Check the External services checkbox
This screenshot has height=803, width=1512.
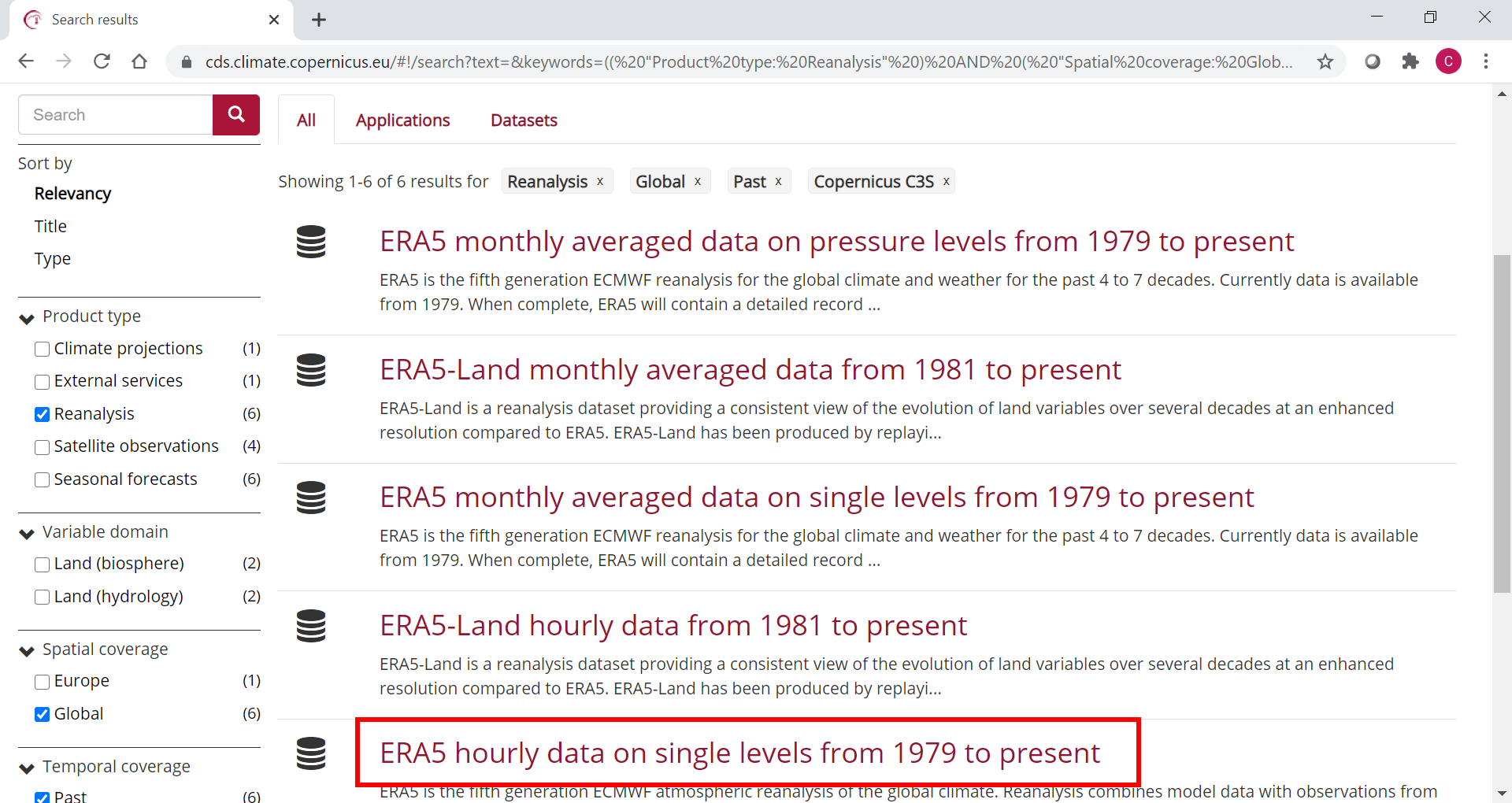(x=43, y=382)
